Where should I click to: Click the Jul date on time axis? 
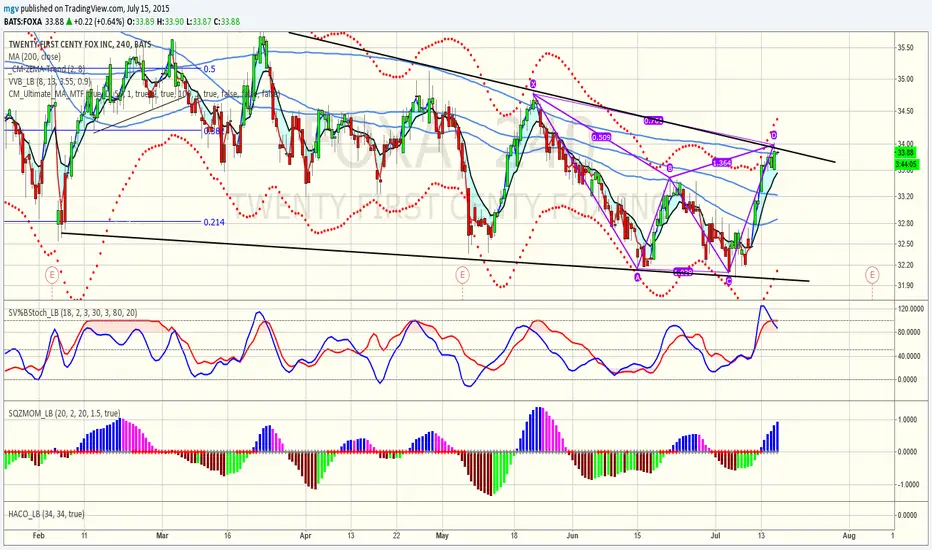coord(716,536)
